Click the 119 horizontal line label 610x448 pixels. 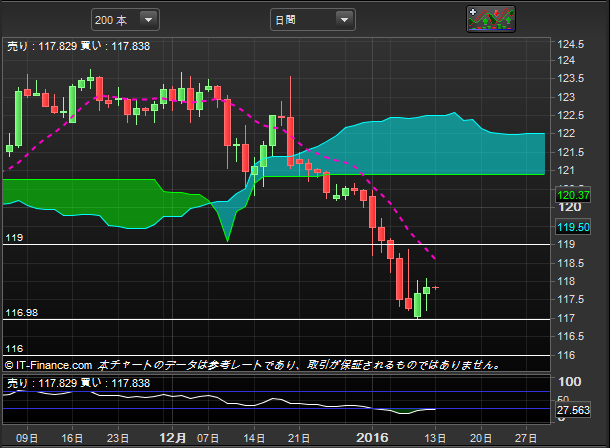point(14,238)
